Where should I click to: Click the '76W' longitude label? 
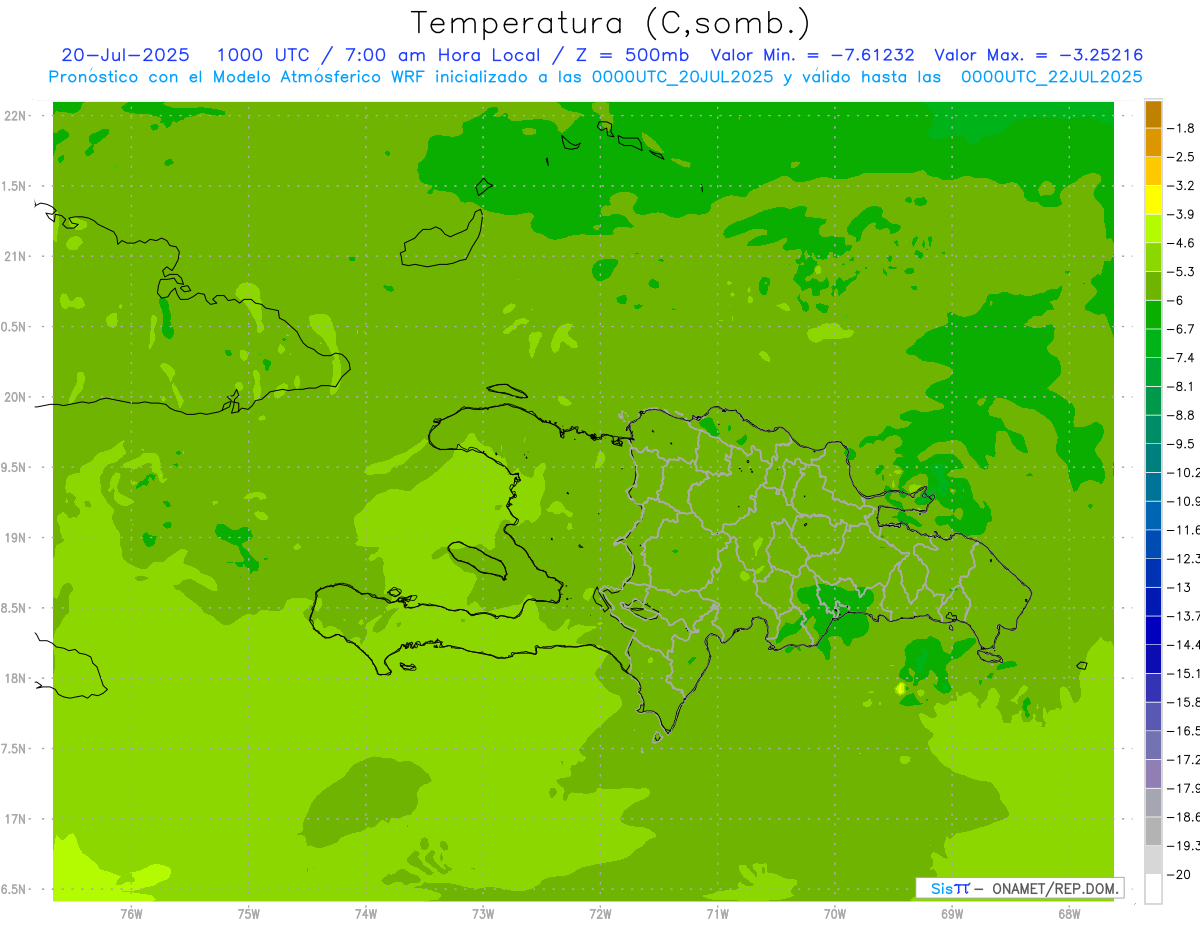pos(131,913)
